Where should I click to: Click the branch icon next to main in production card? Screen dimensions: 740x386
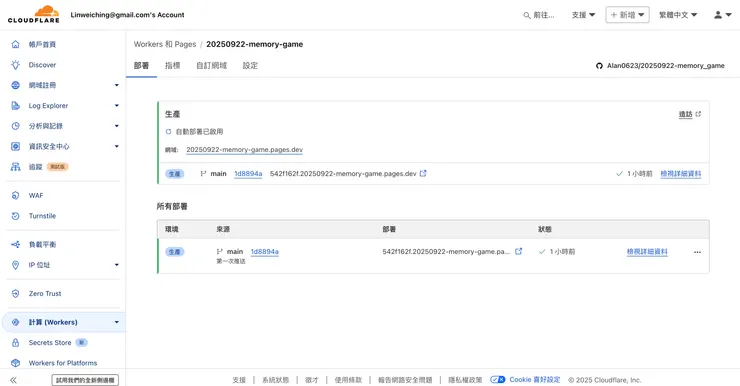pos(203,174)
